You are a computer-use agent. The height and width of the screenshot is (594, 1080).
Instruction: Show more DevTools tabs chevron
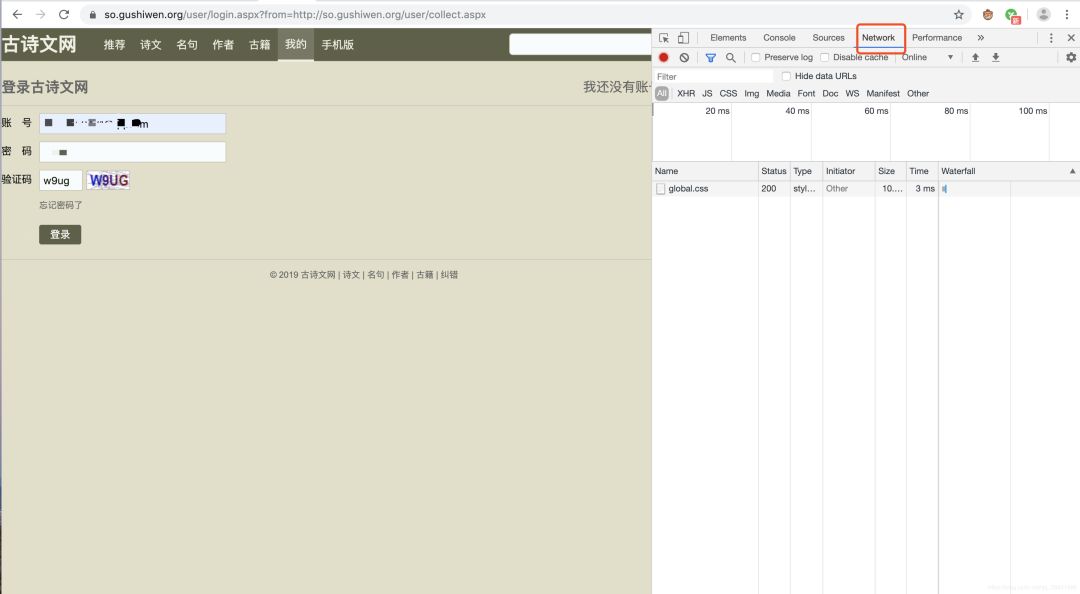point(980,38)
